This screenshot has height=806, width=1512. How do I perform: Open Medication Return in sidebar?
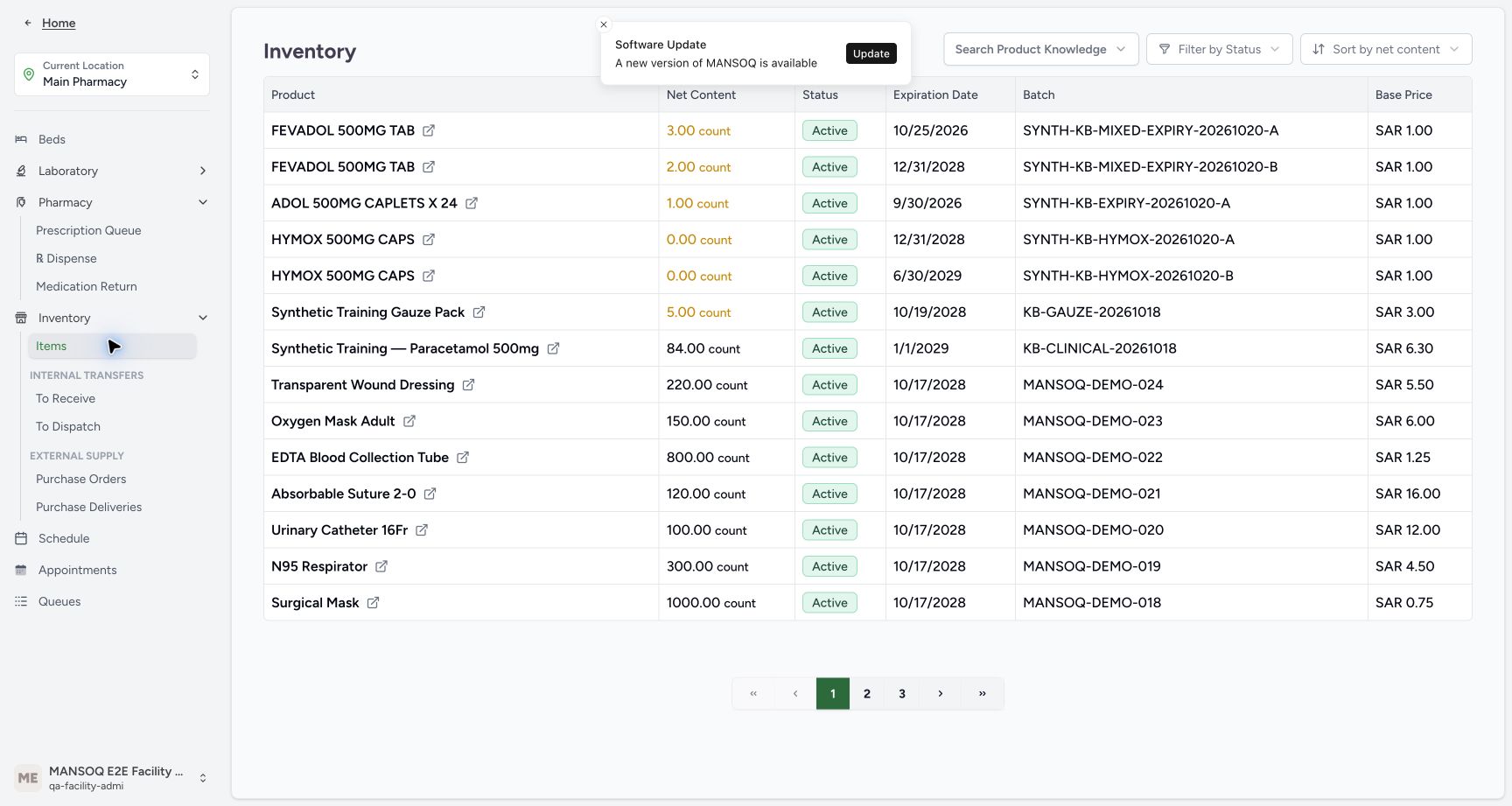click(87, 286)
